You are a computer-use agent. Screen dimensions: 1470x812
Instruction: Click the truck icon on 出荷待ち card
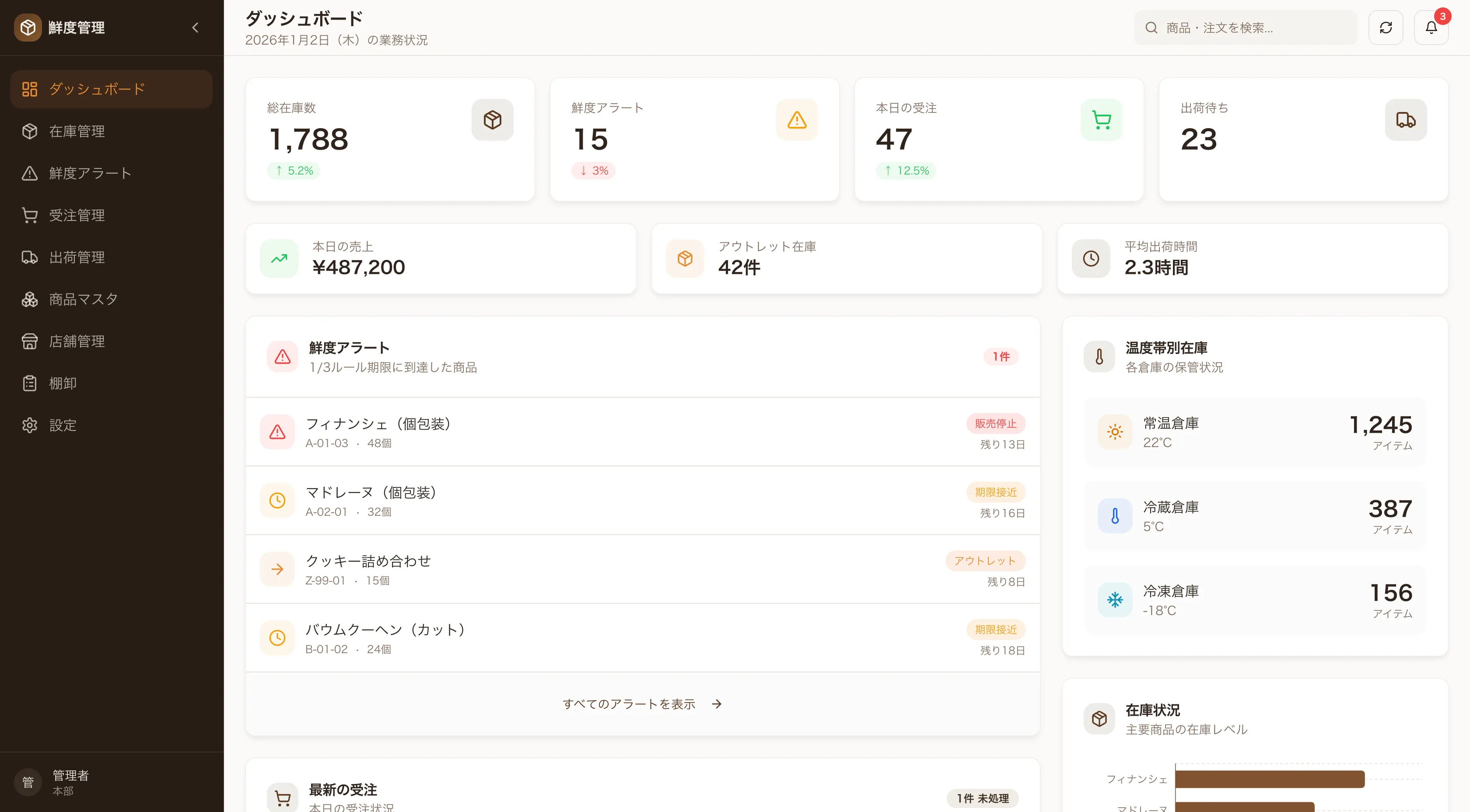[x=1406, y=120]
